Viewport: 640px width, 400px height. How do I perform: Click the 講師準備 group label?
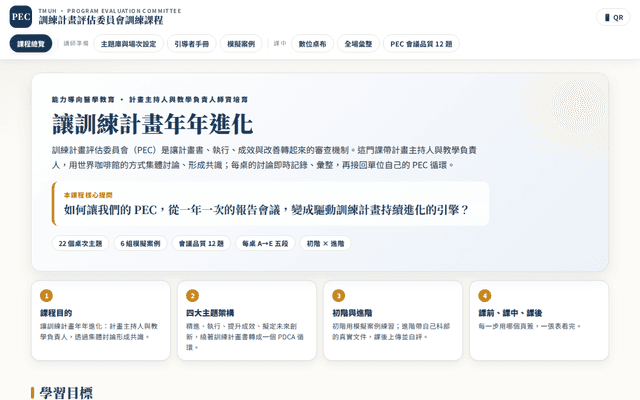pos(76,43)
